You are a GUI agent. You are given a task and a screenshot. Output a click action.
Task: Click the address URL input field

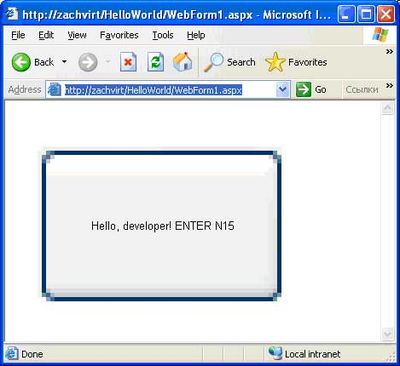167,90
